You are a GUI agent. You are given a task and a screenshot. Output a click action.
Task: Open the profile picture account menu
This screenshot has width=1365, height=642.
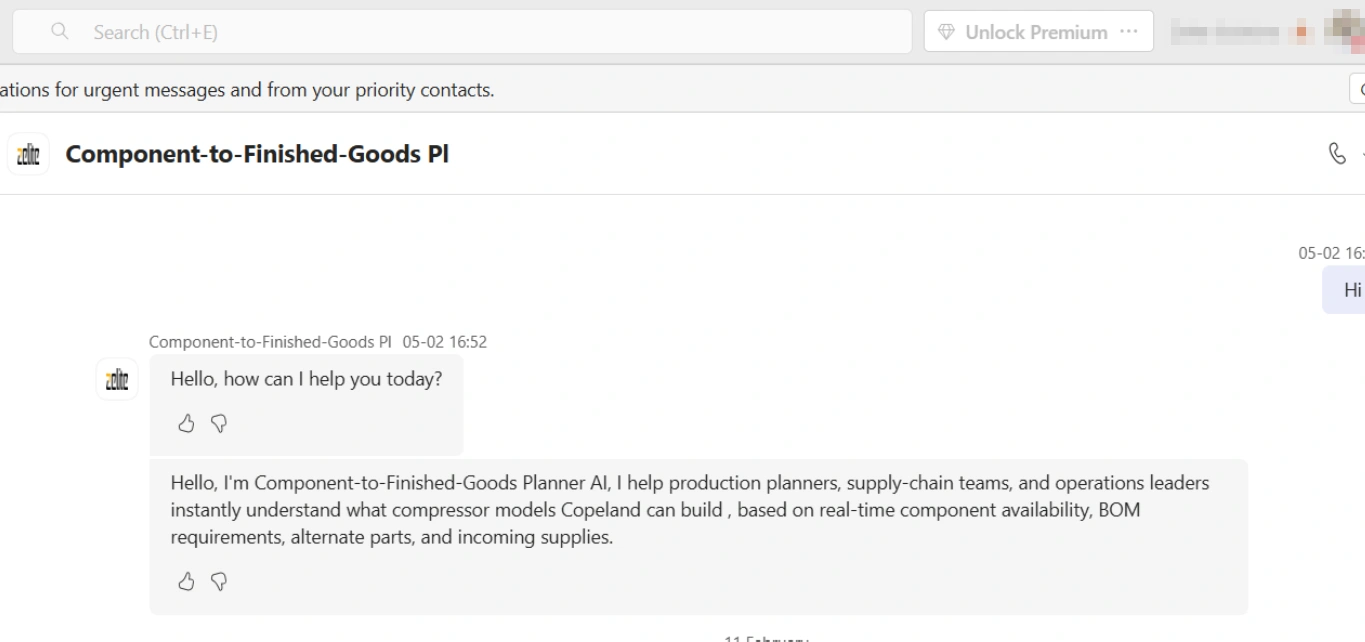[1349, 30]
